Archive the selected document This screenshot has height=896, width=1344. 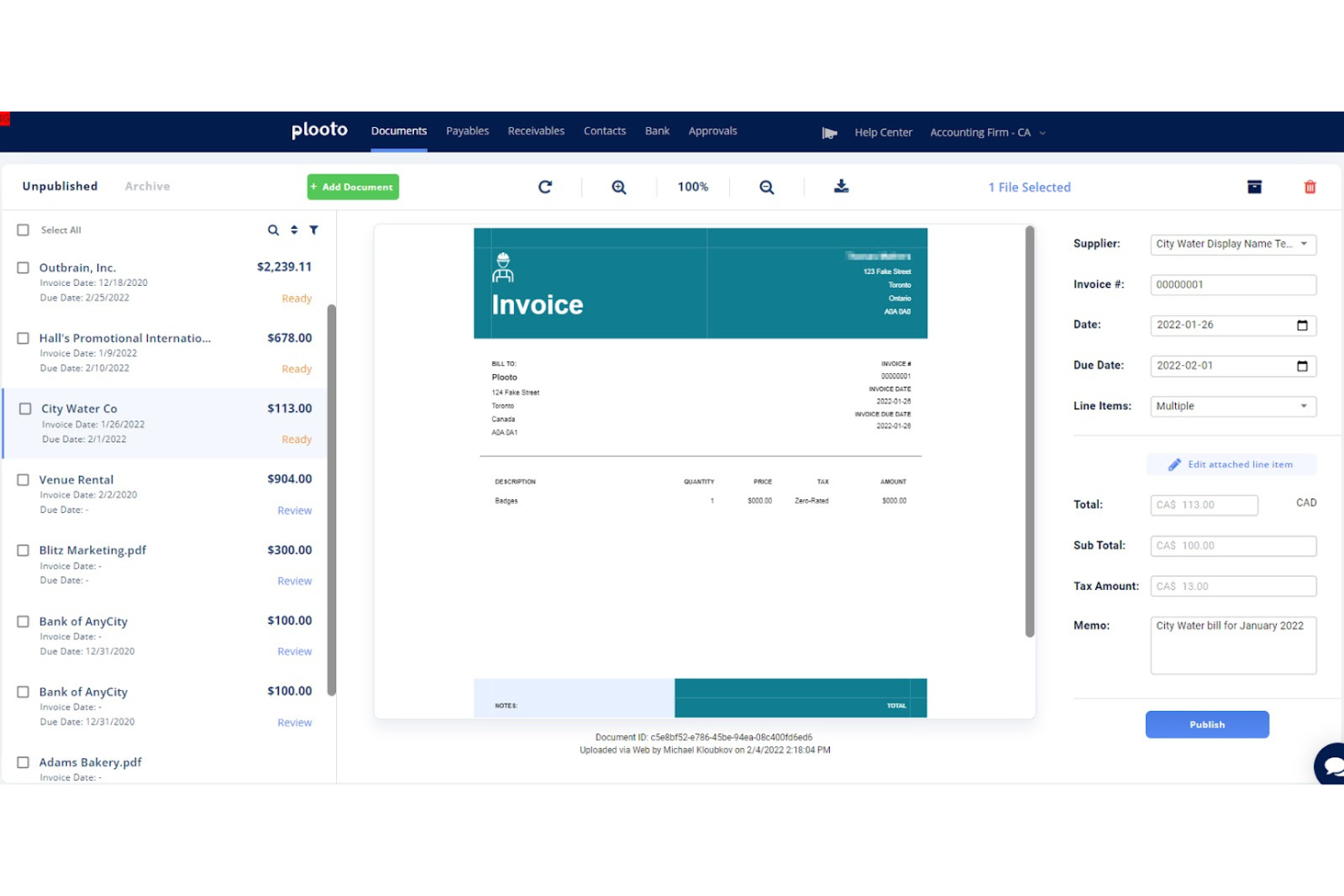[x=1254, y=186]
